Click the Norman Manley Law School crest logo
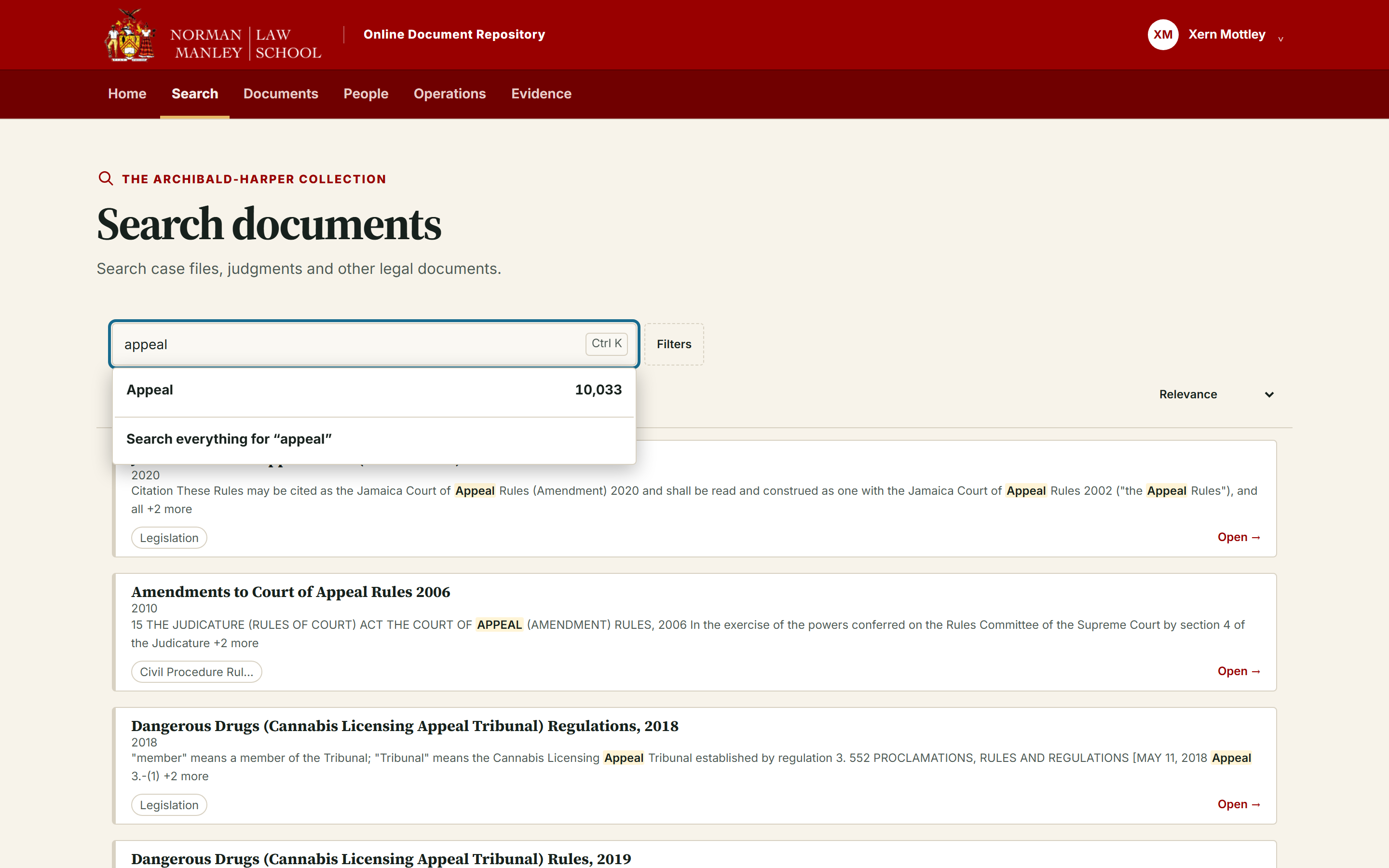Image resolution: width=1389 pixels, height=868 pixels. pyautogui.click(x=130, y=35)
